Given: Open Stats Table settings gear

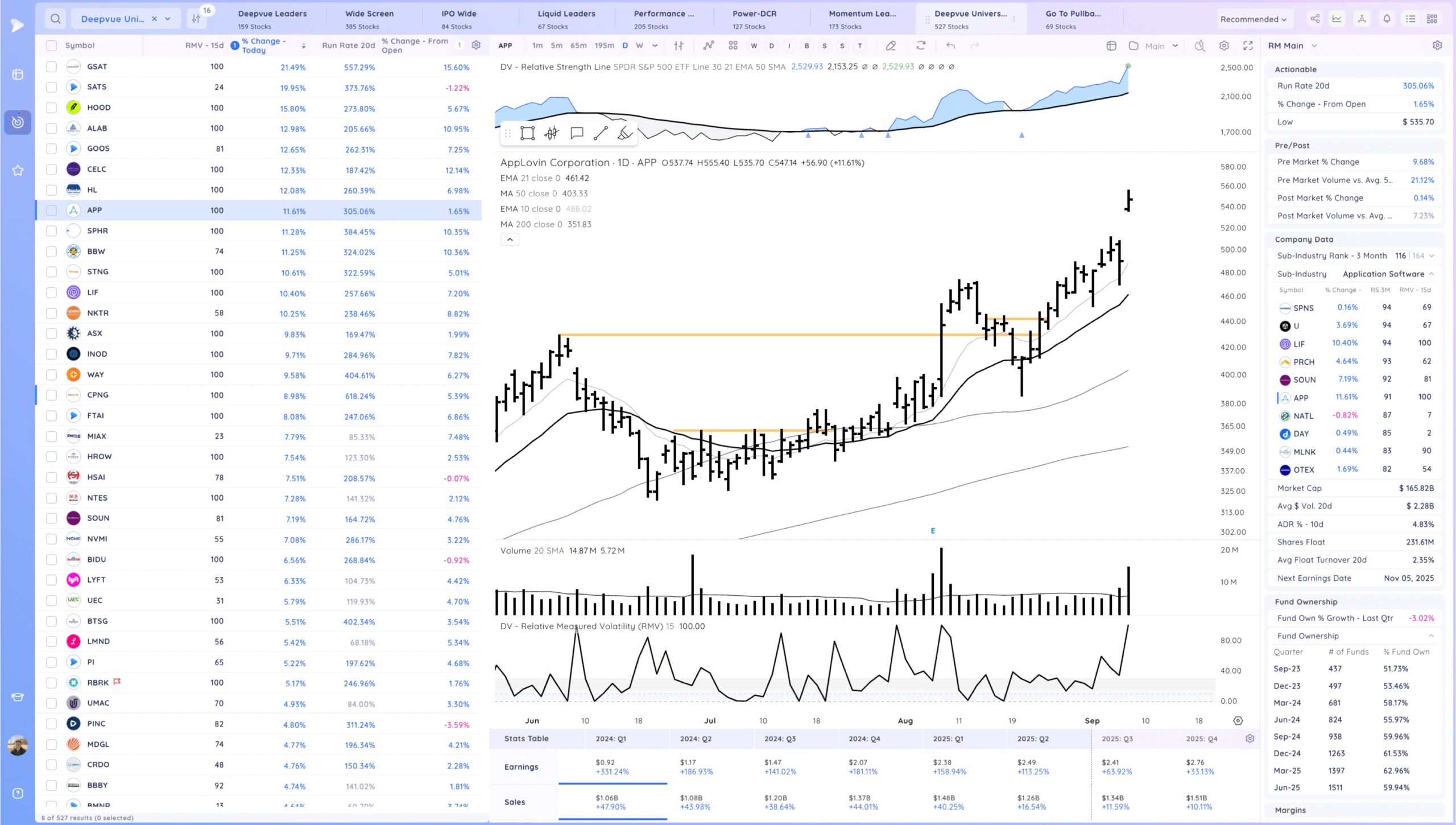Looking at the screenshot, I should pyautogui.click(x=1250, y=739).
